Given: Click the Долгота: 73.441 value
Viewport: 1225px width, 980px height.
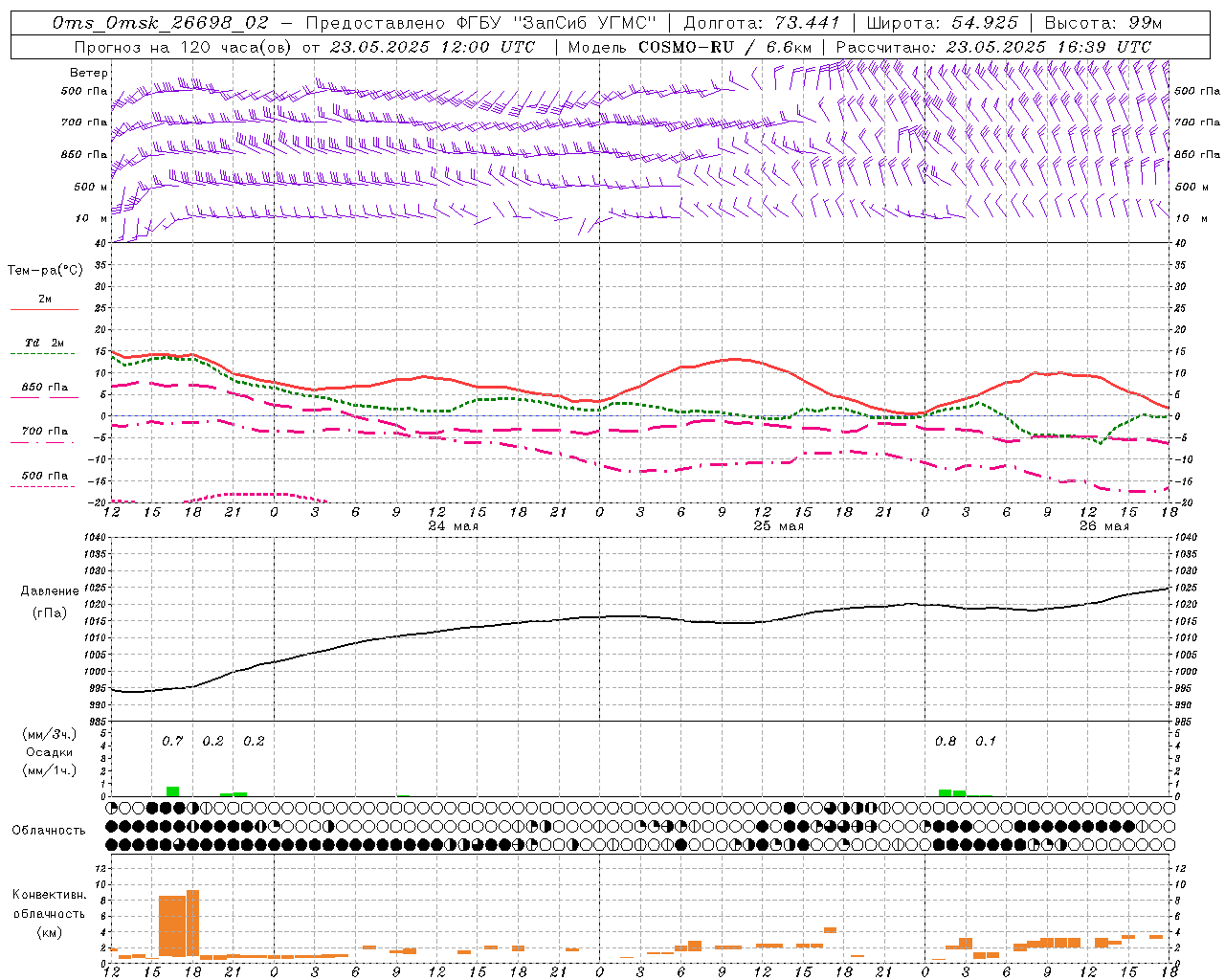Looking at the screenshot, I should click(762, 23).
